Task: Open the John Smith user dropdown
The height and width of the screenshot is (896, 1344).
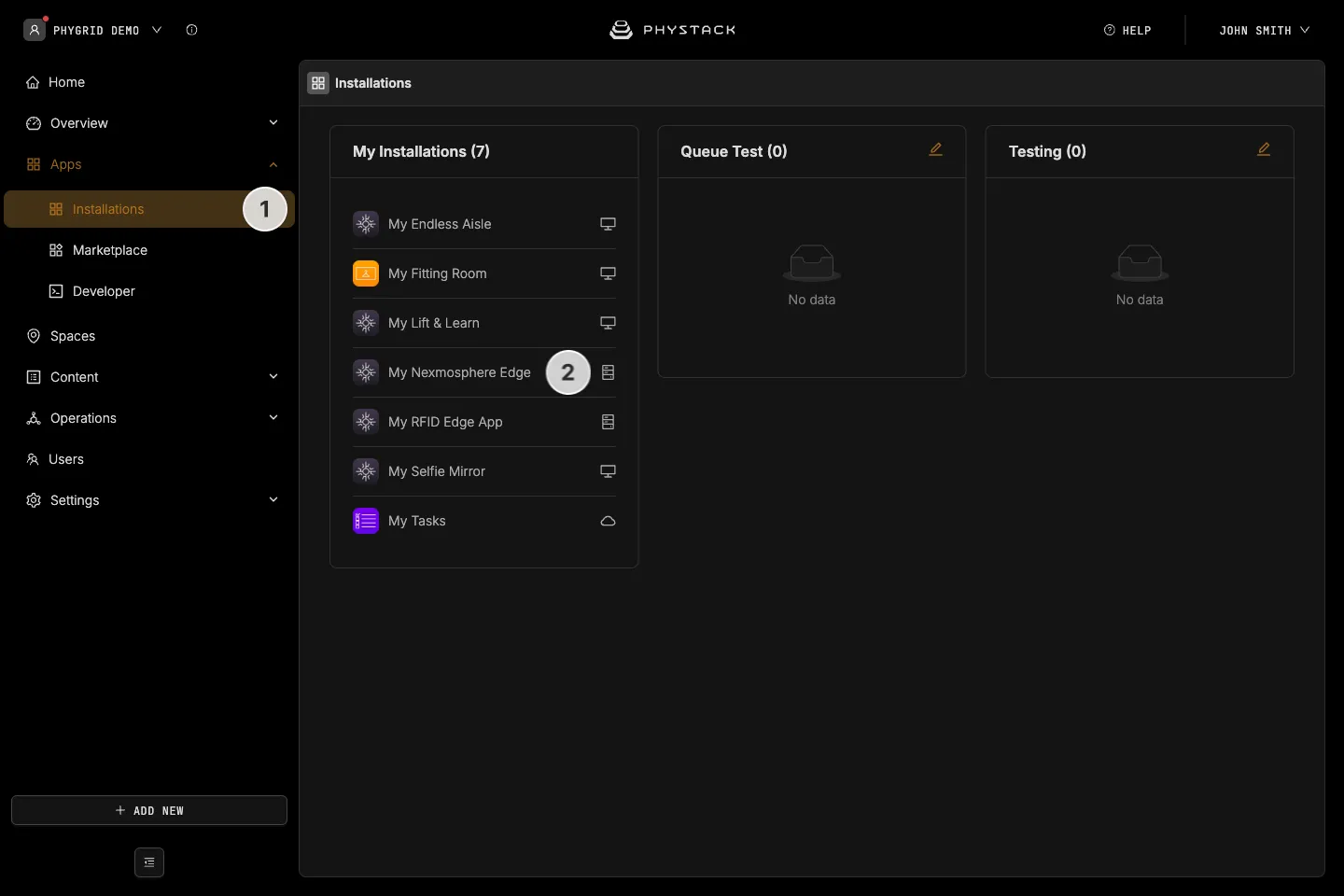Action: [1265, 30]
